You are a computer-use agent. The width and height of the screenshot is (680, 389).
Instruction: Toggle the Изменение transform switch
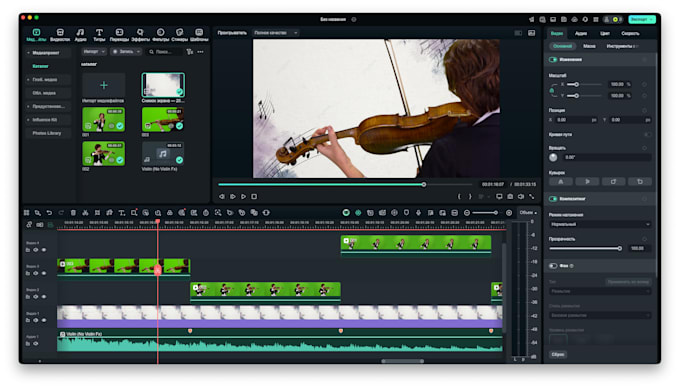(x=553, y=59)
